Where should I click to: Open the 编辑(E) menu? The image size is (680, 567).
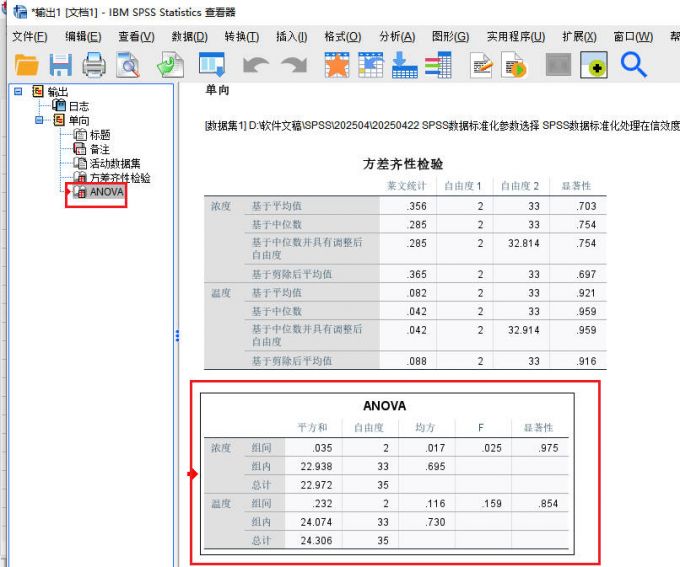pos(83,37)
